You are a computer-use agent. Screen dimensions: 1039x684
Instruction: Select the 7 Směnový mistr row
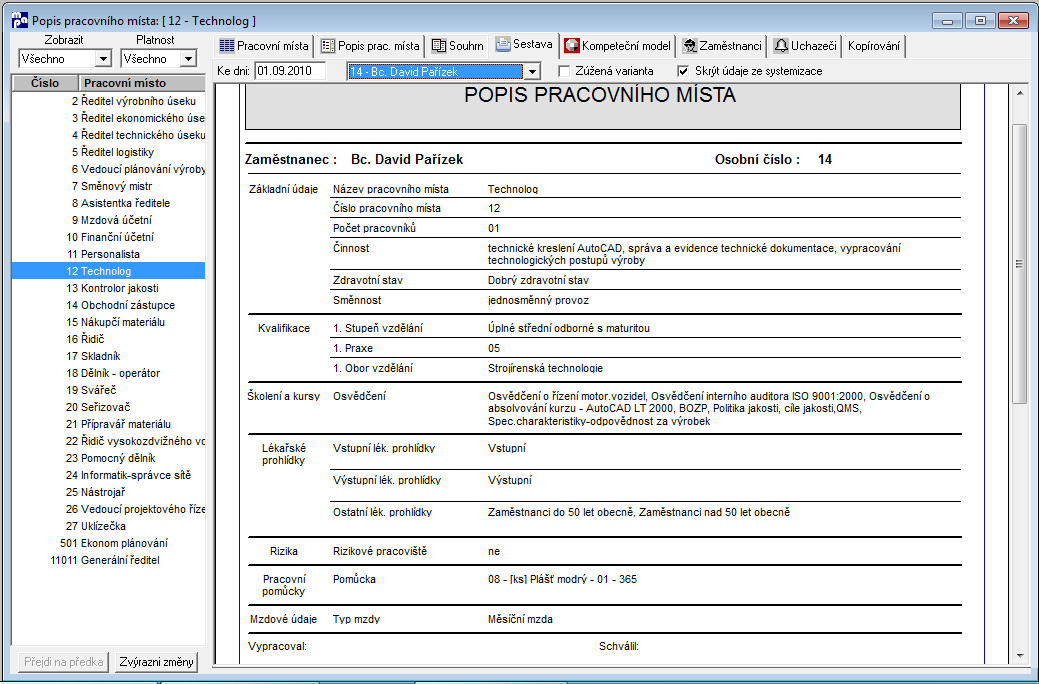point(109,186)
